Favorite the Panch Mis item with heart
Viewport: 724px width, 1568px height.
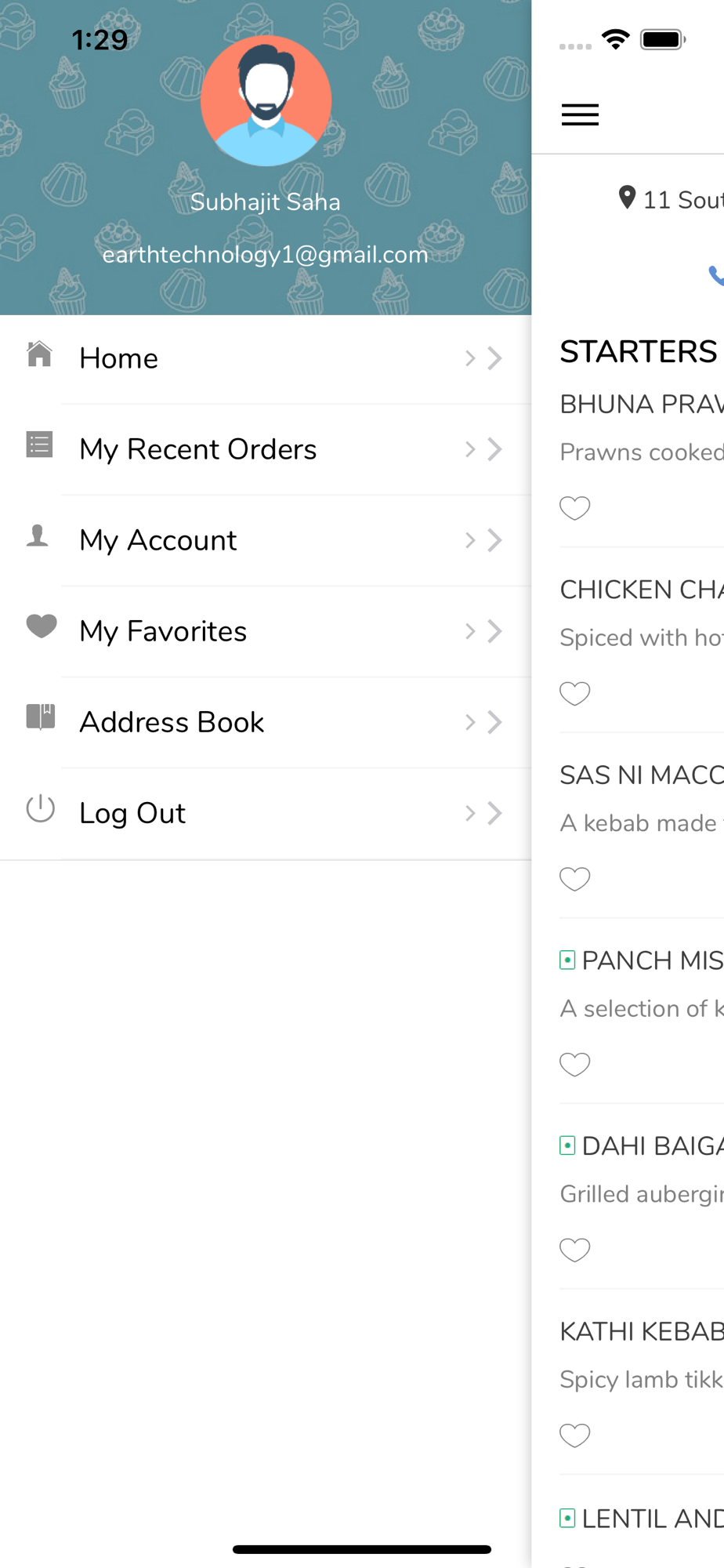click(574, 1064)
